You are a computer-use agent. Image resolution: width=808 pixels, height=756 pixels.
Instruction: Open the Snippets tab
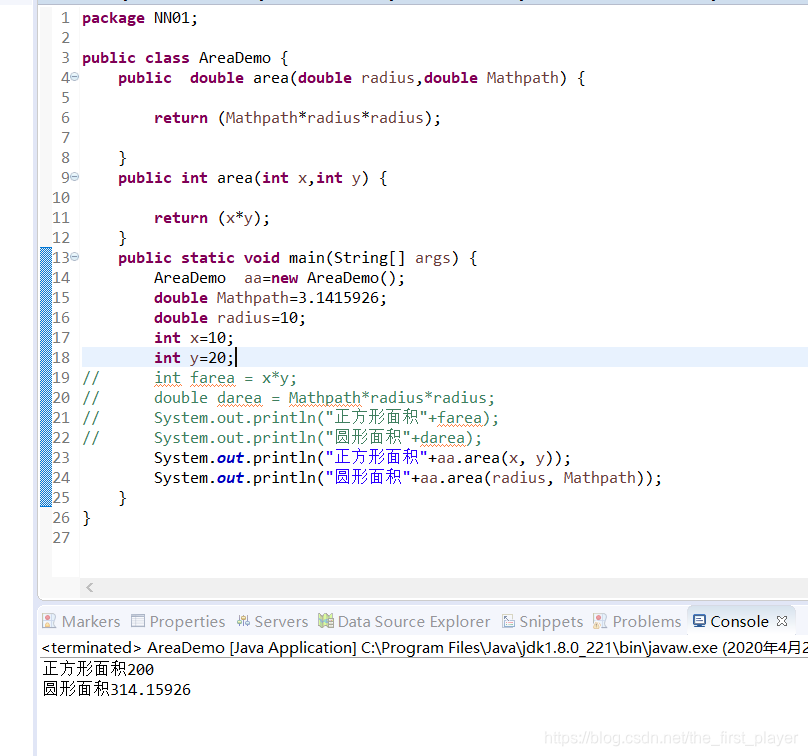point(543,621)
